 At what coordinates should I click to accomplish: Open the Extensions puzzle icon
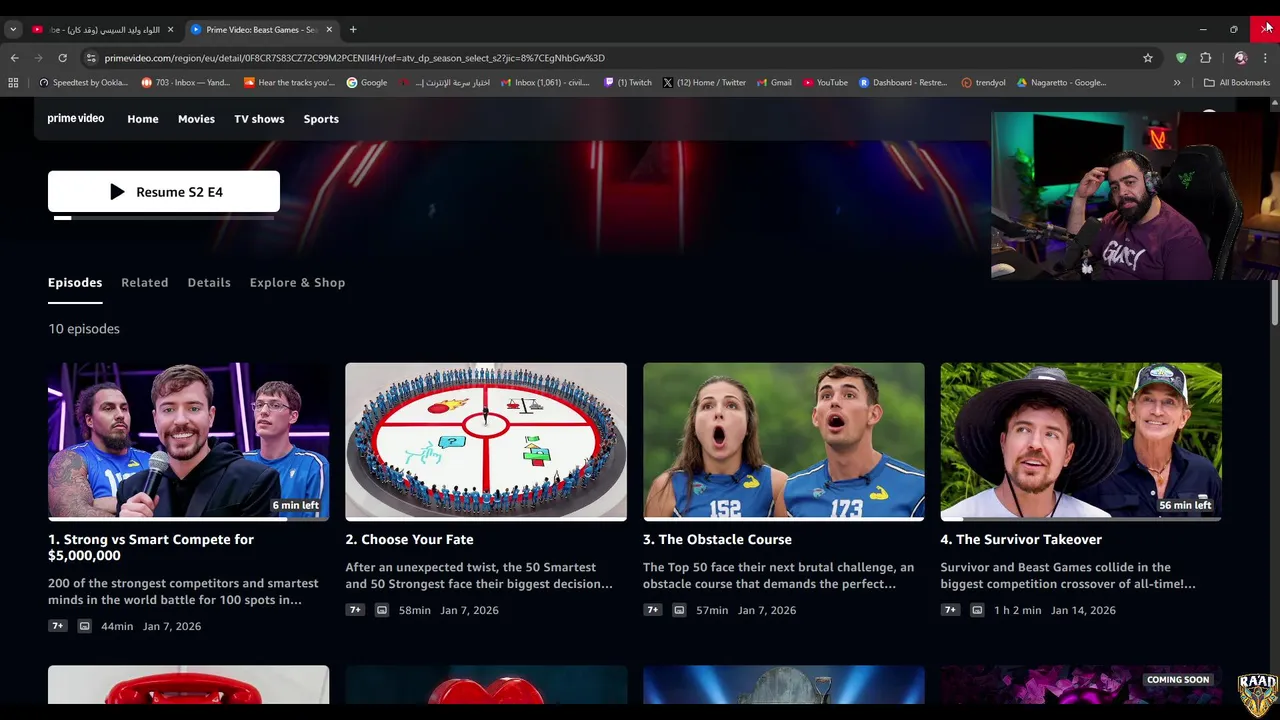pos(1206,58)
